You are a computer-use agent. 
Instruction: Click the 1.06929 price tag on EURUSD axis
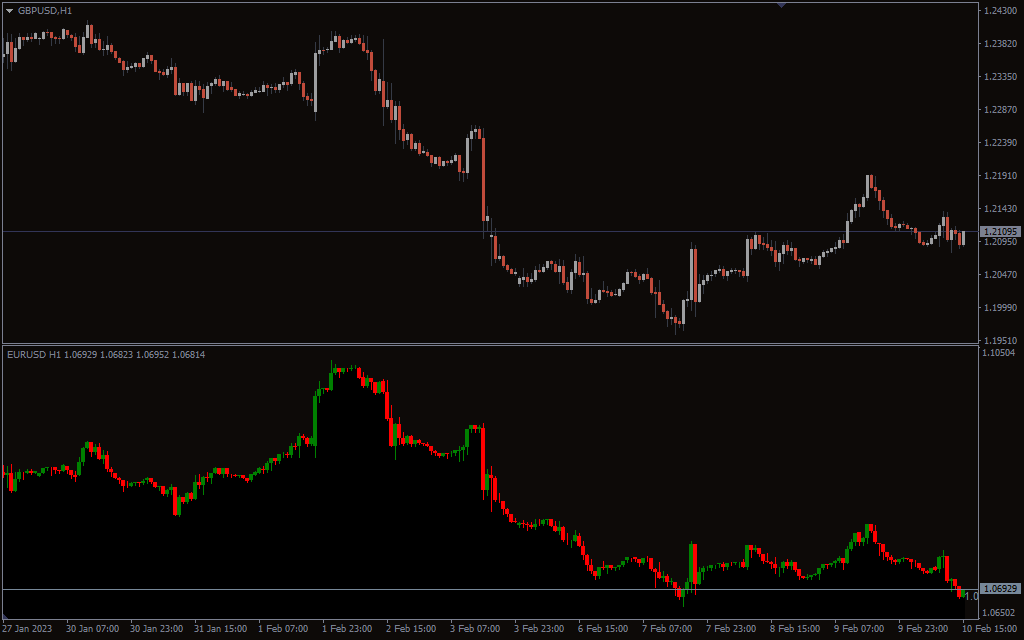[1000, 589]
